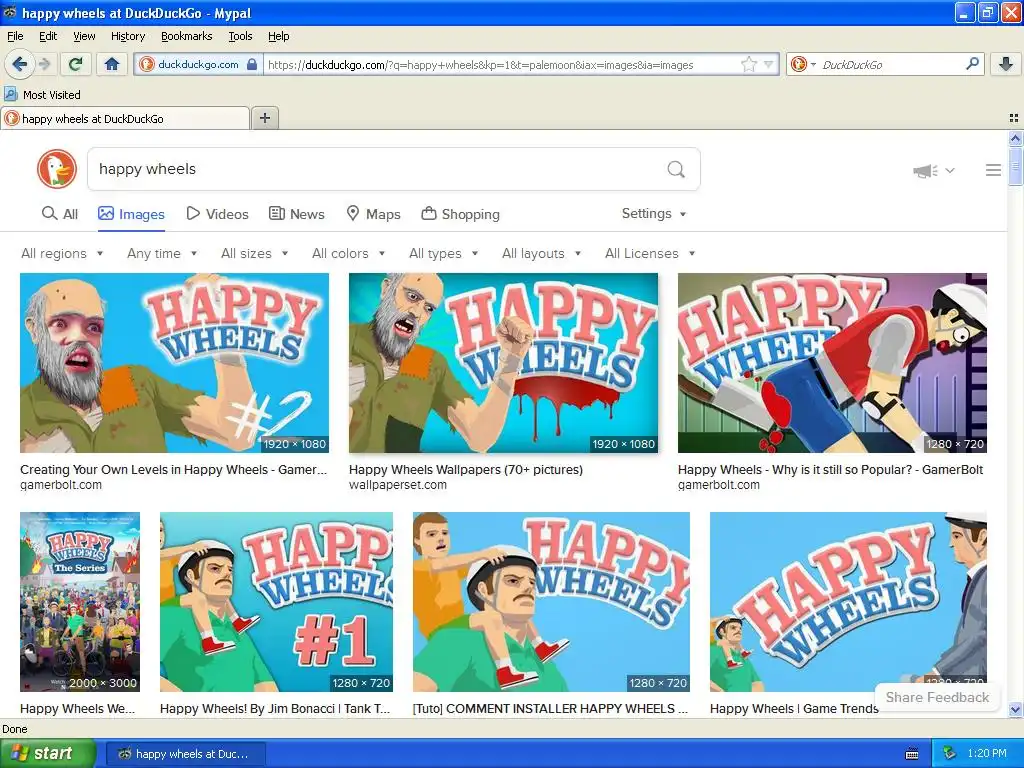
Task: Visit wallpaperset.com source link
Action: 398,485
